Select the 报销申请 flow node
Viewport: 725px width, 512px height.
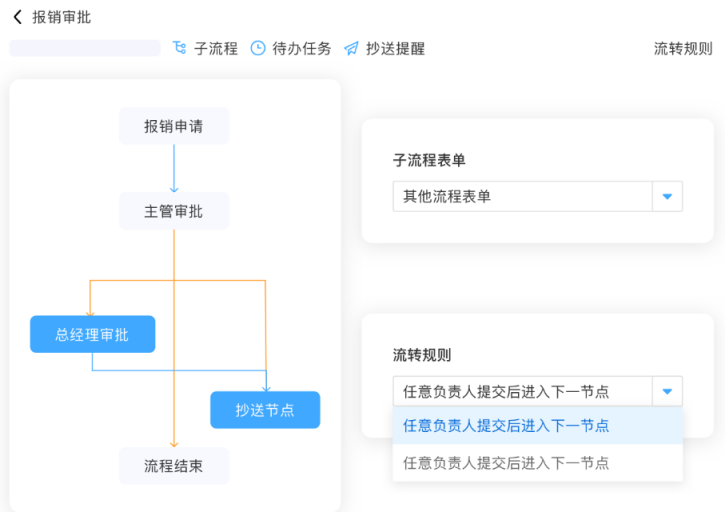coord(174,126)
